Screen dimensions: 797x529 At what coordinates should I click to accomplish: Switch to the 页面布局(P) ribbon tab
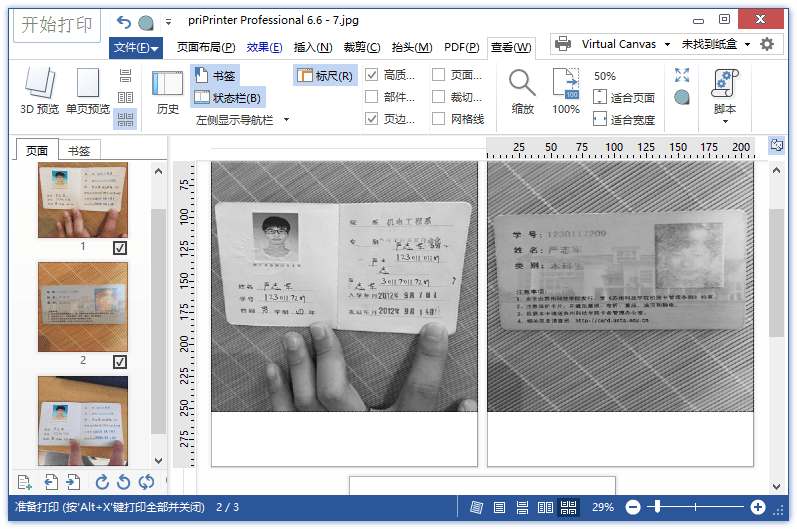[206, 47]
